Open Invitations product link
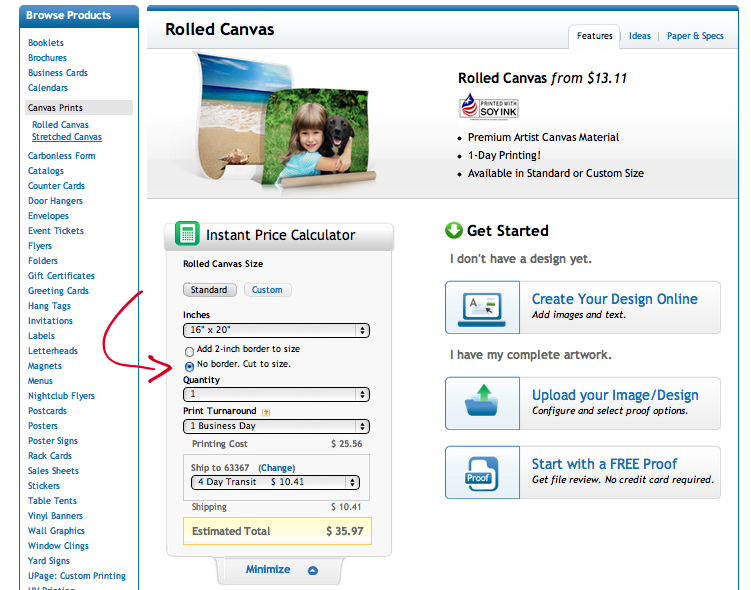 point(50,321)
